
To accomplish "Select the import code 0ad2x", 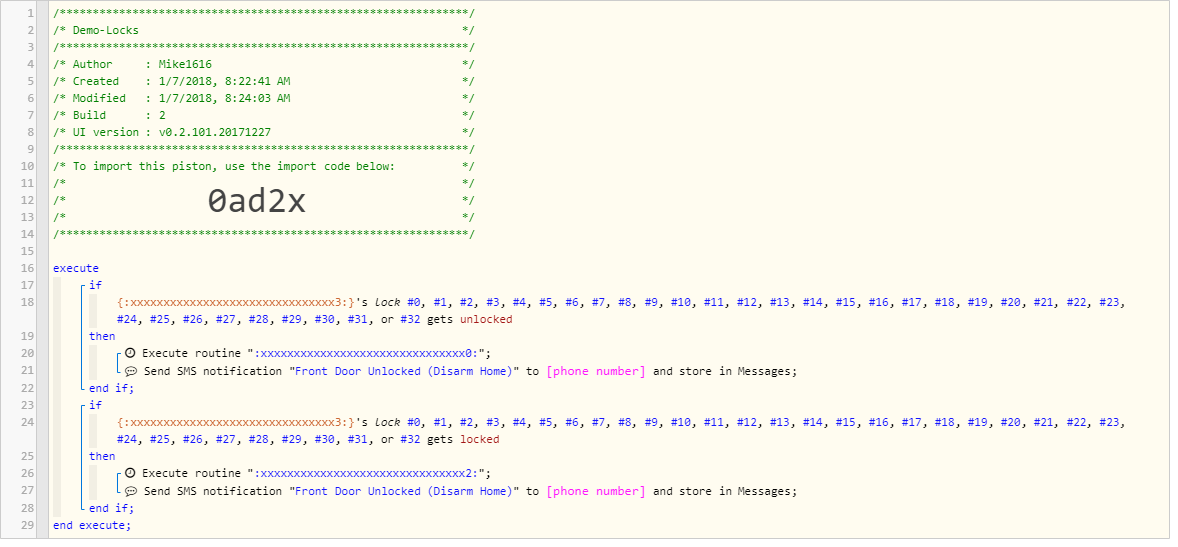I will click(257, 201).
